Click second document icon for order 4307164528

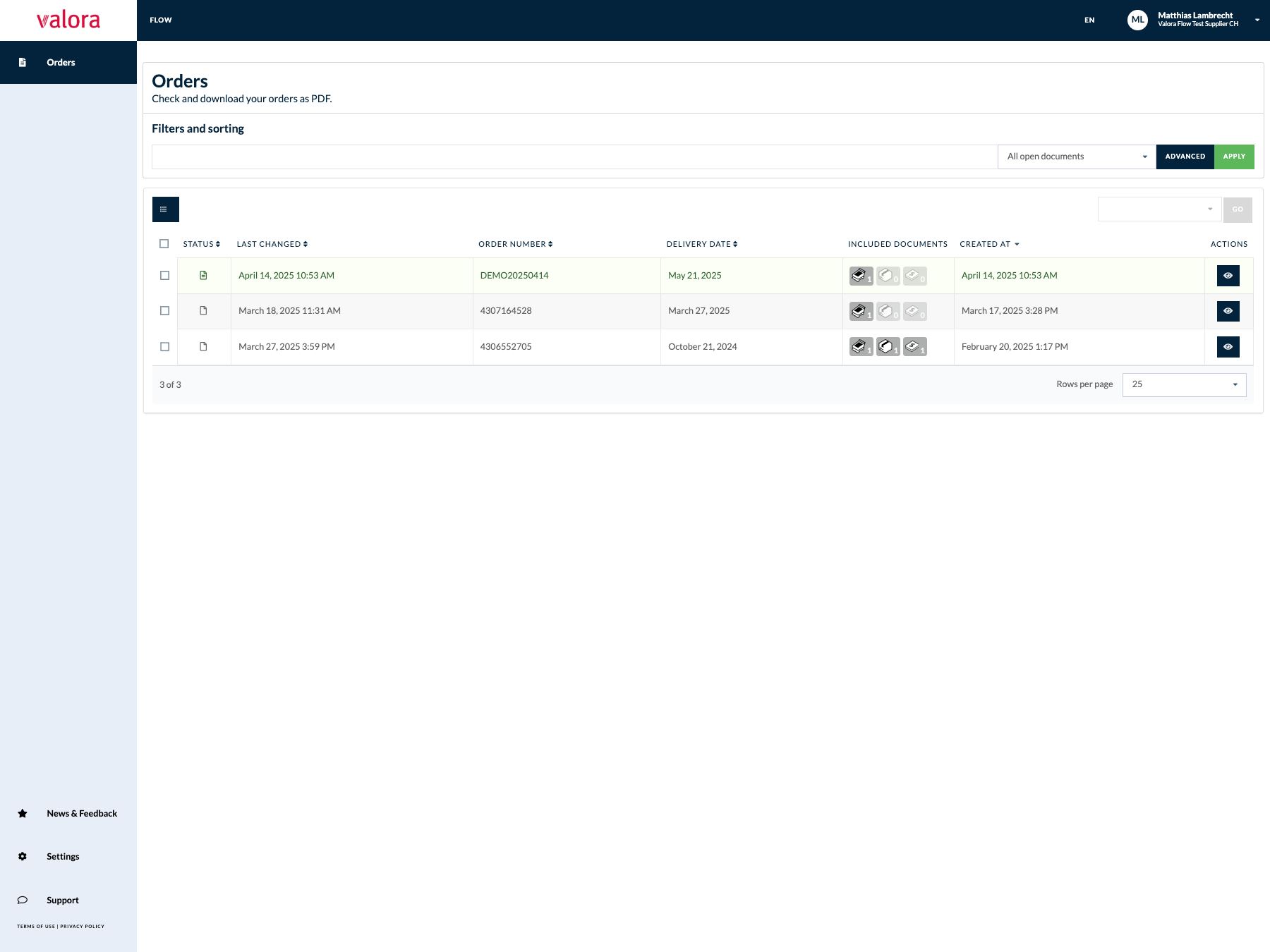(888, 311)
